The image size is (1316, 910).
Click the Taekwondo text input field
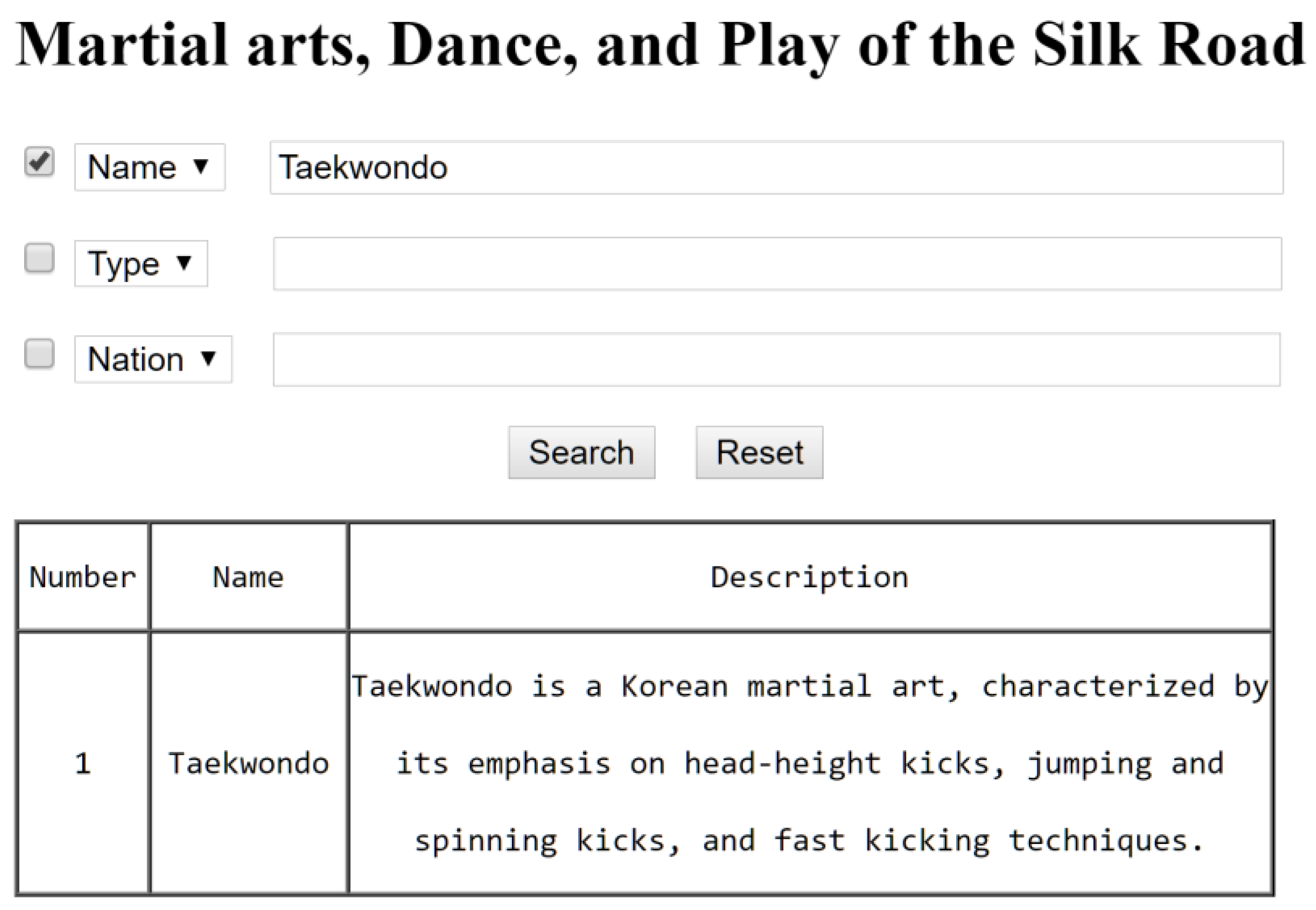(777, 168)
